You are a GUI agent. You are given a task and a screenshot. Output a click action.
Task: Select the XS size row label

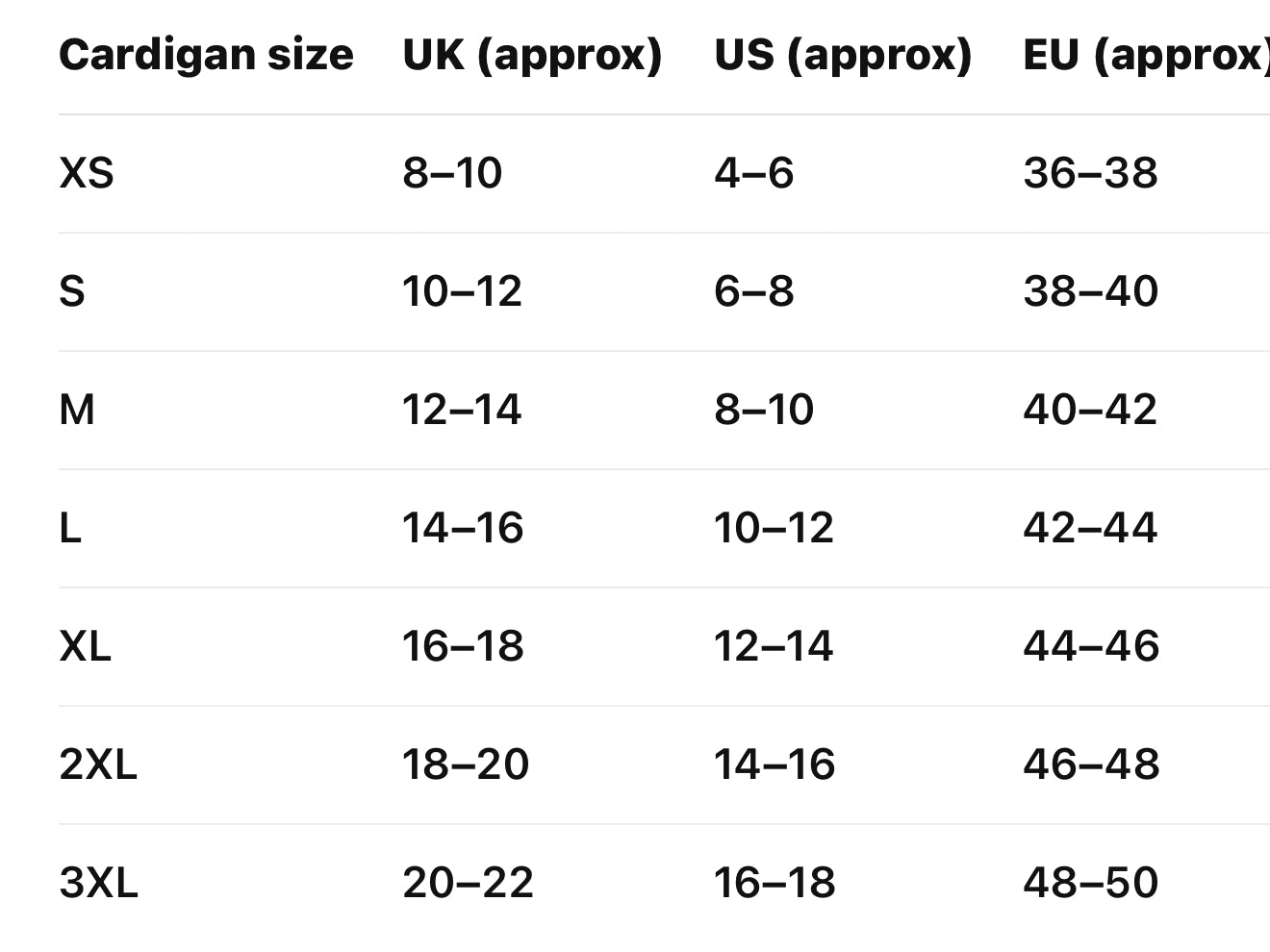[x=87, y=173]
